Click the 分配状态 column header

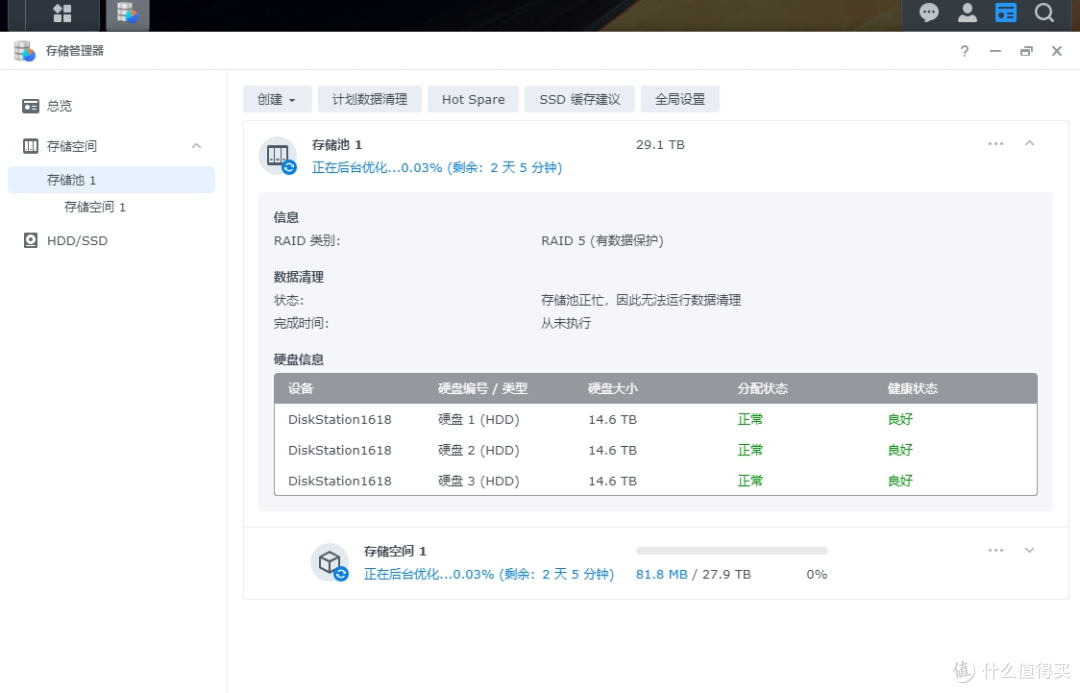coord(762,389)
